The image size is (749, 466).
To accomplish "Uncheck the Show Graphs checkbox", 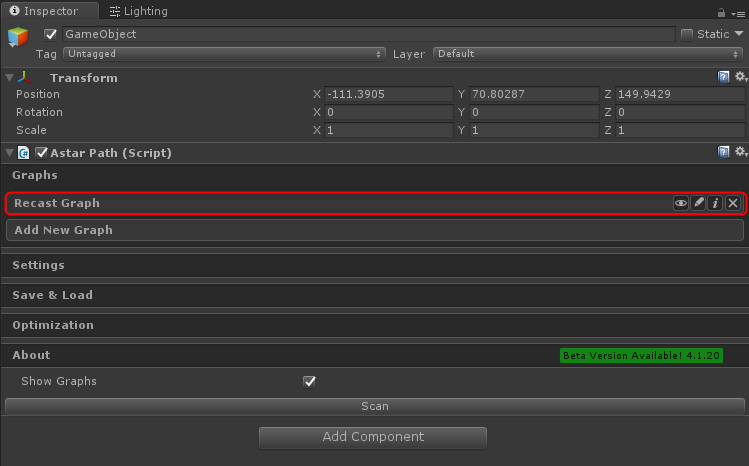I will click(x=310, y=381).
